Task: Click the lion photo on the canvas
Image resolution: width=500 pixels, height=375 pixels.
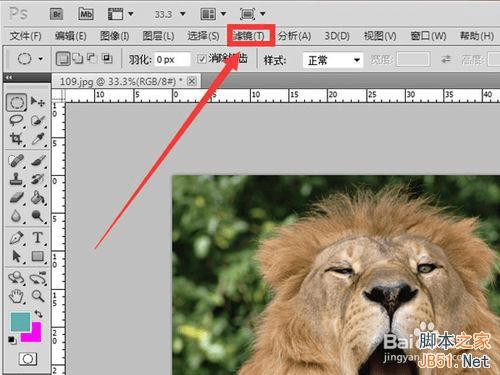Action: pos(336,275)
